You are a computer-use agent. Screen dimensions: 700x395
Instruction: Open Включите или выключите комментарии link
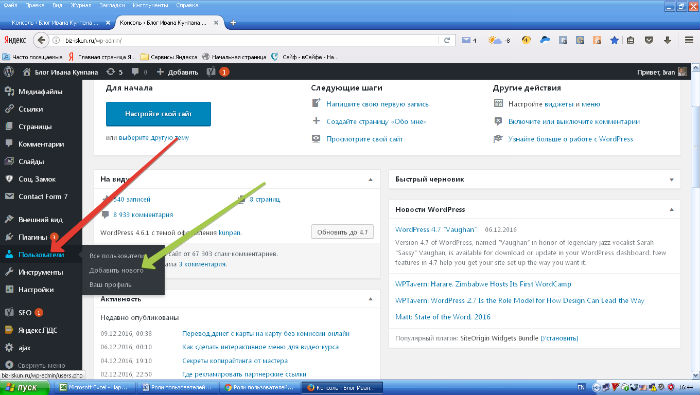tap(574, 121)
